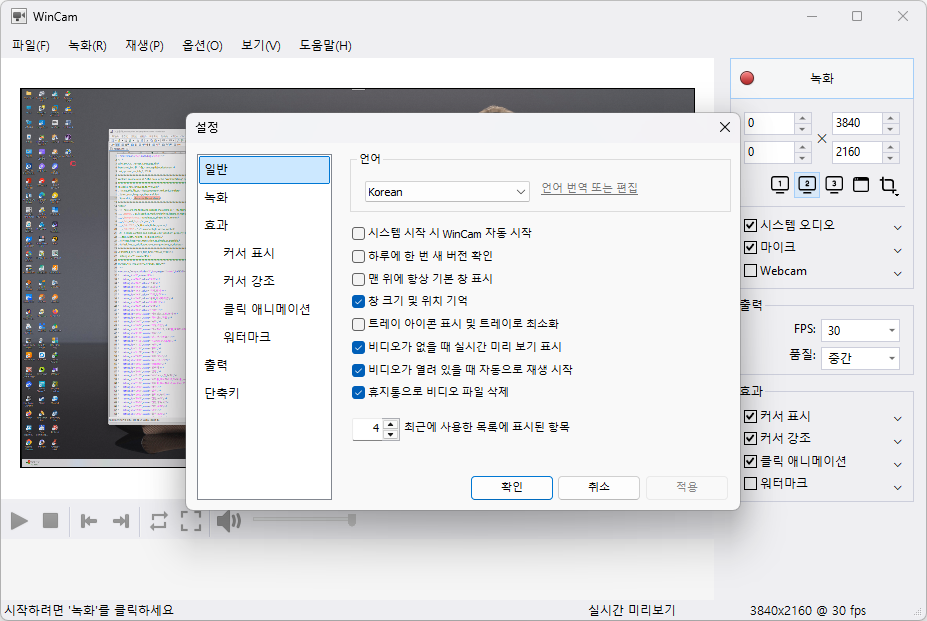
Task: Select 단축키 category in settings list
Action: point(264,393)
